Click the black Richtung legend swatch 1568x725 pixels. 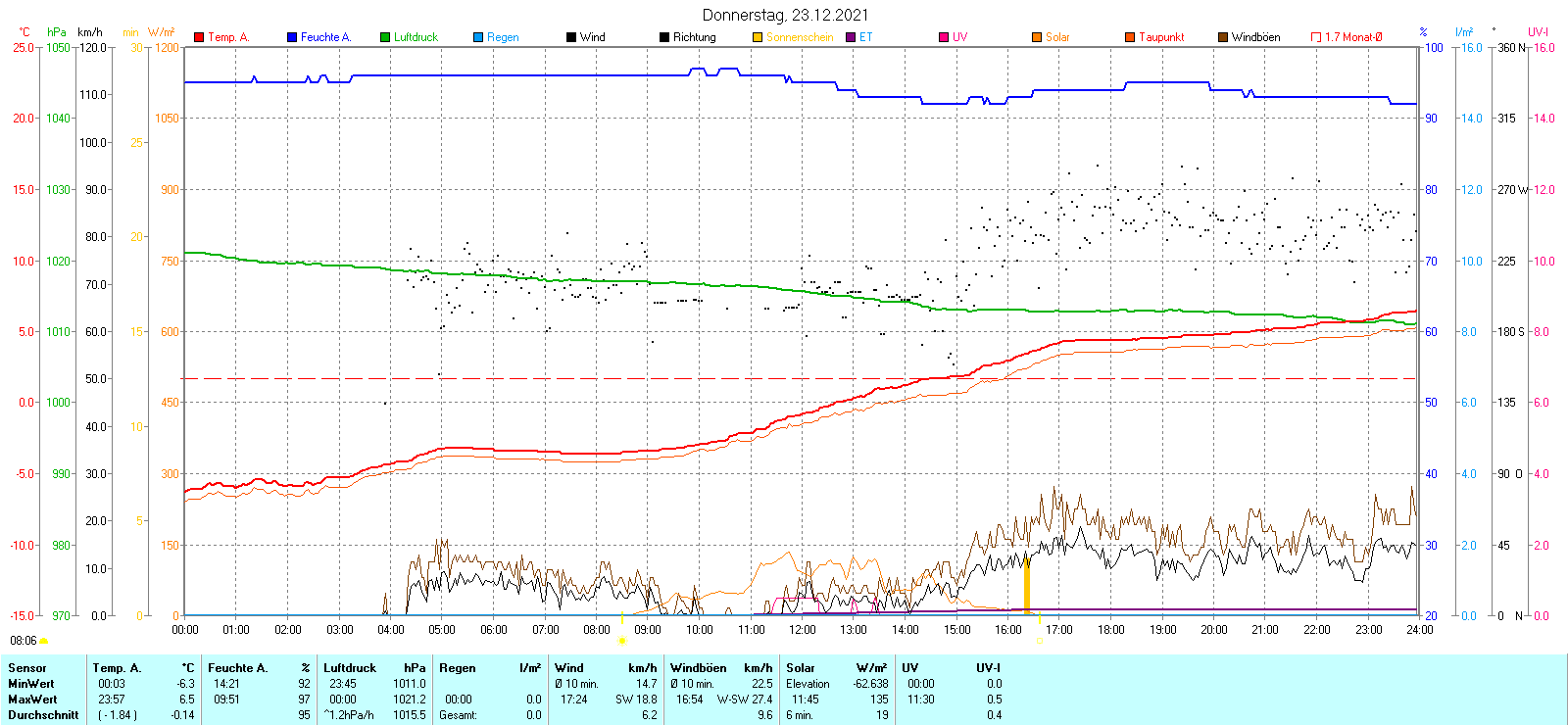point(664,37)
